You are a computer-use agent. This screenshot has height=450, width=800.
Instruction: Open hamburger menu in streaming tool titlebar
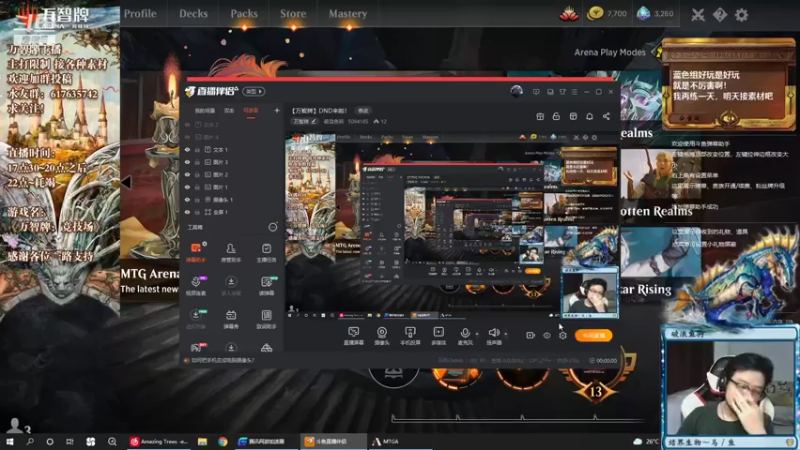click(574, 92)
